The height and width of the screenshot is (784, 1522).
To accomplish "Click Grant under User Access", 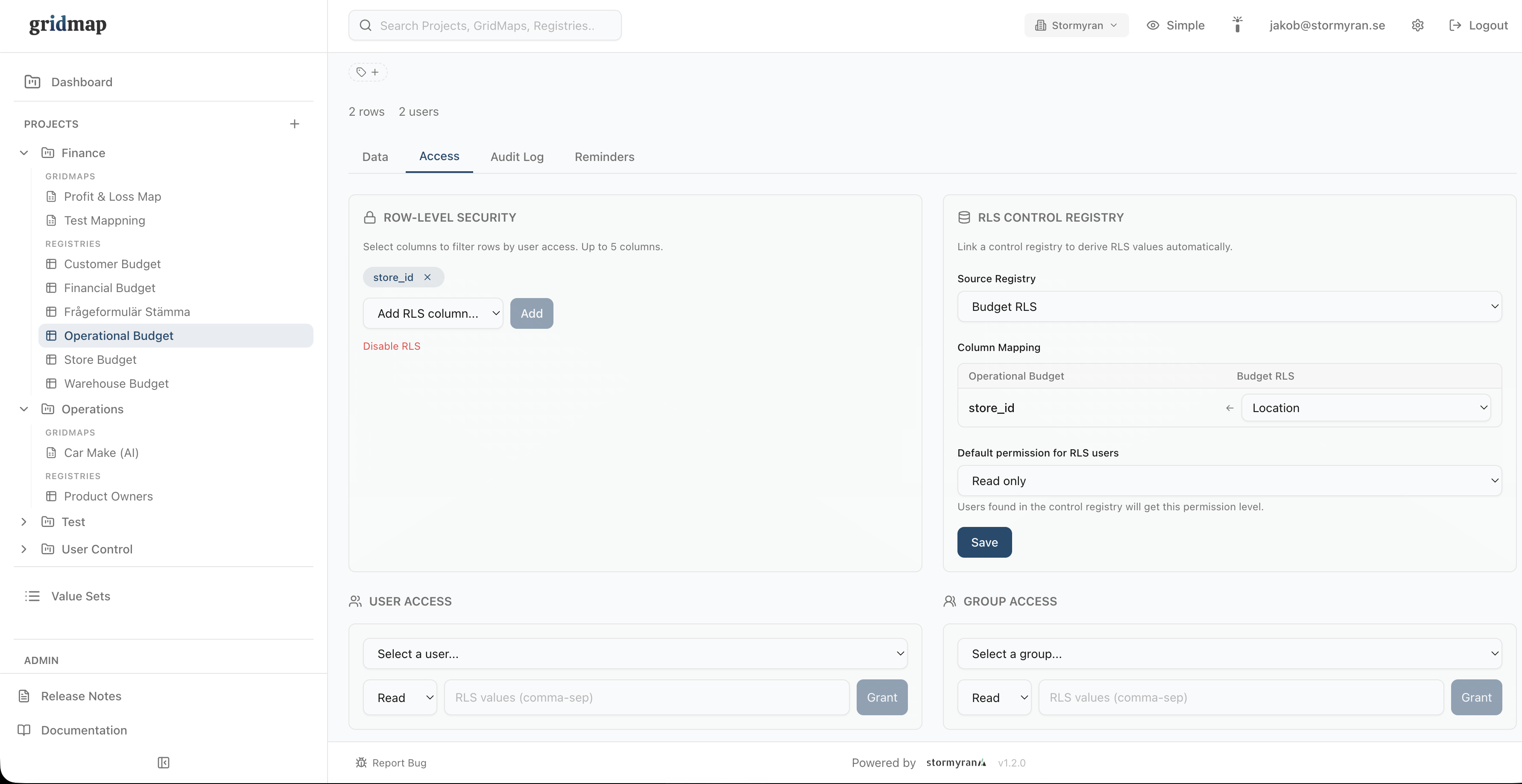I will (882, 698).
